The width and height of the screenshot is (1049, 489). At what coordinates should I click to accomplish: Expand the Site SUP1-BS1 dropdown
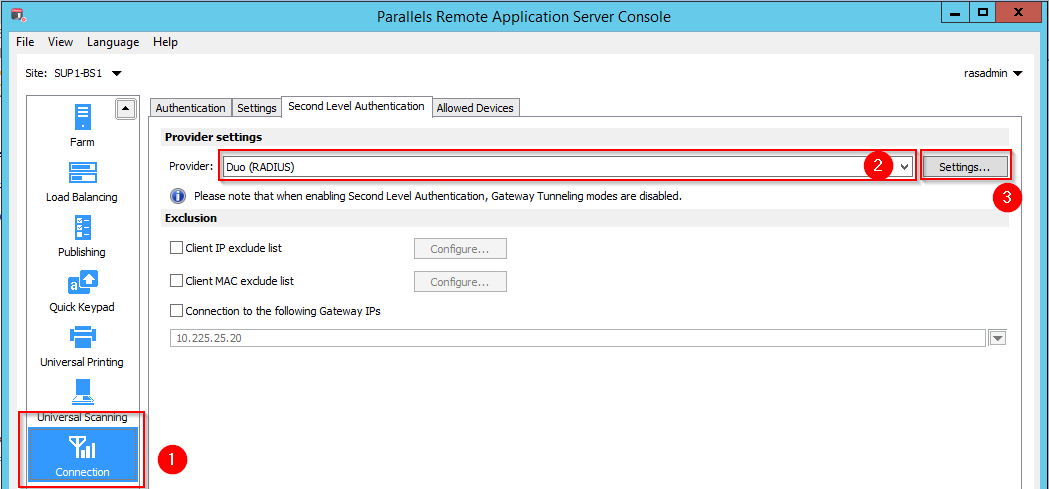(116, 74)
